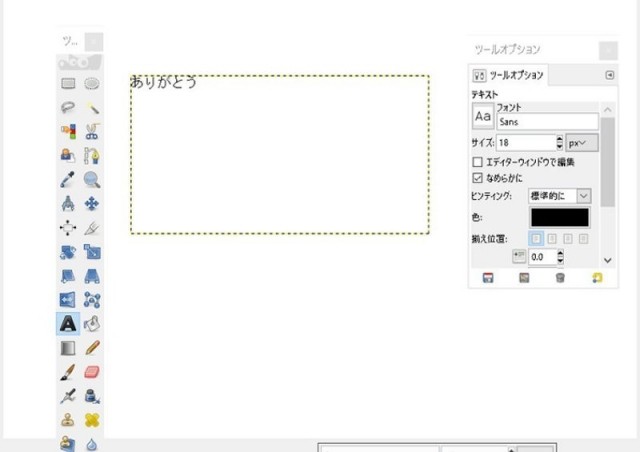Enable エディターウィンドウで編集 checkbox
Viewport: 640px width, 452px height.
pos(477,161)
